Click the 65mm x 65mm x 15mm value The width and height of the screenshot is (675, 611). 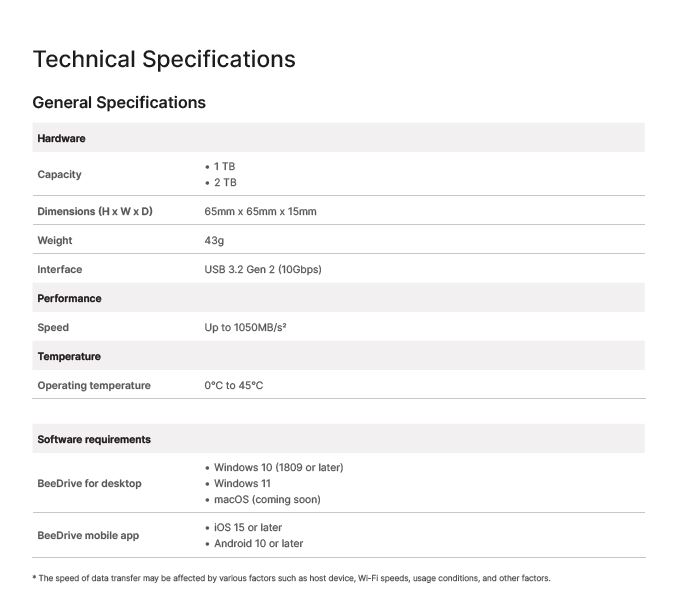pos(260,211)
